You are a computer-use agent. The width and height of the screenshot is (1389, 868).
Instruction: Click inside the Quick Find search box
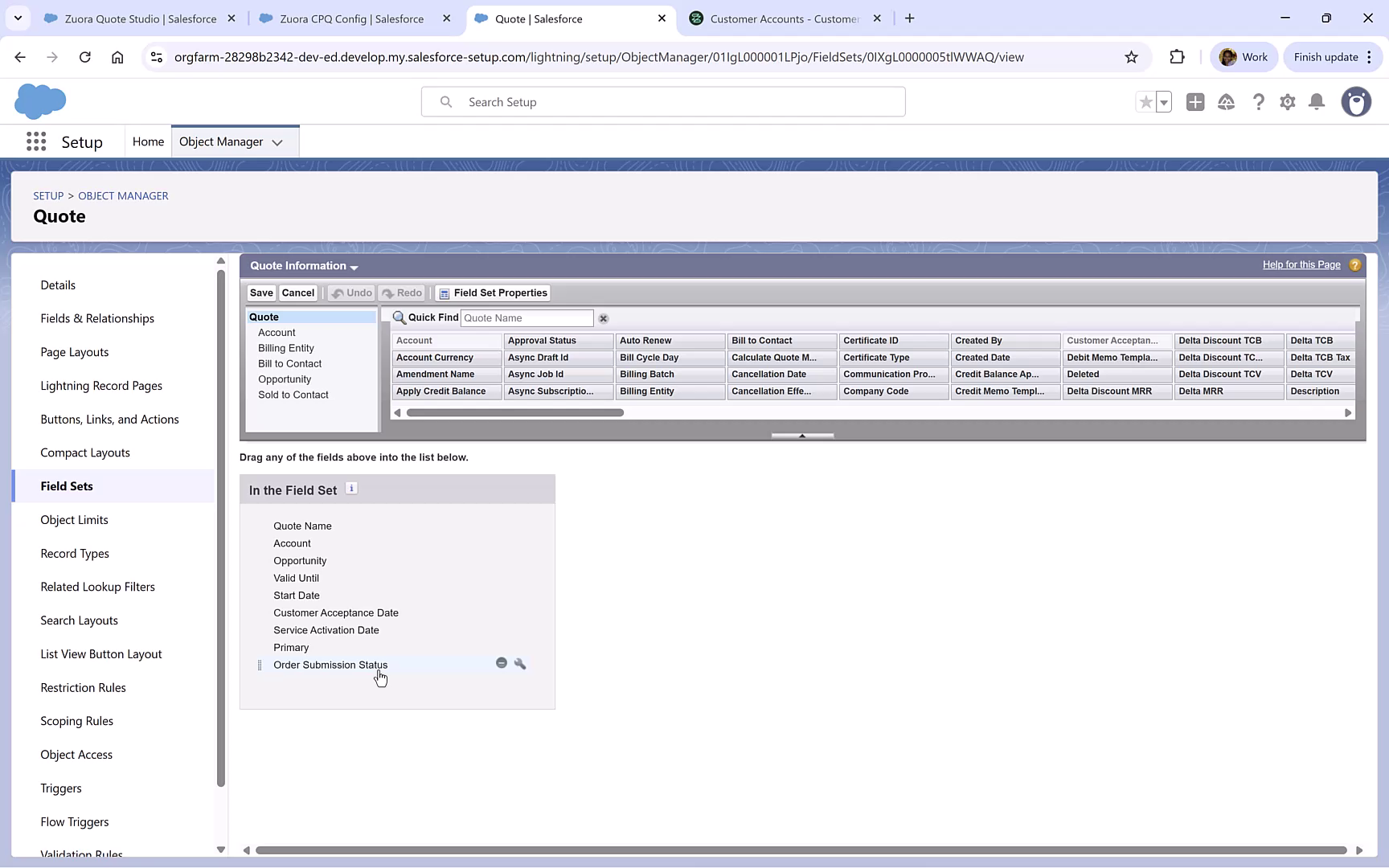pos(527,318)
